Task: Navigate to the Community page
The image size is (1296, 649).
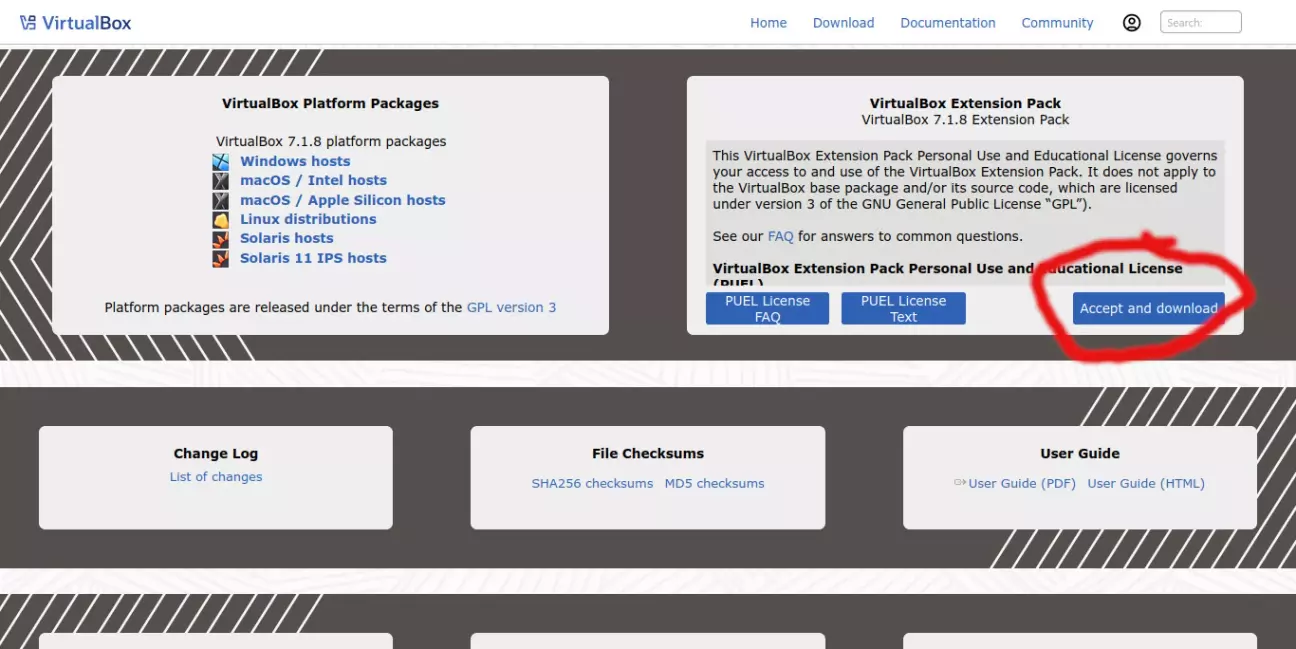Action: pyautogui.click(x=1057, y=23)
